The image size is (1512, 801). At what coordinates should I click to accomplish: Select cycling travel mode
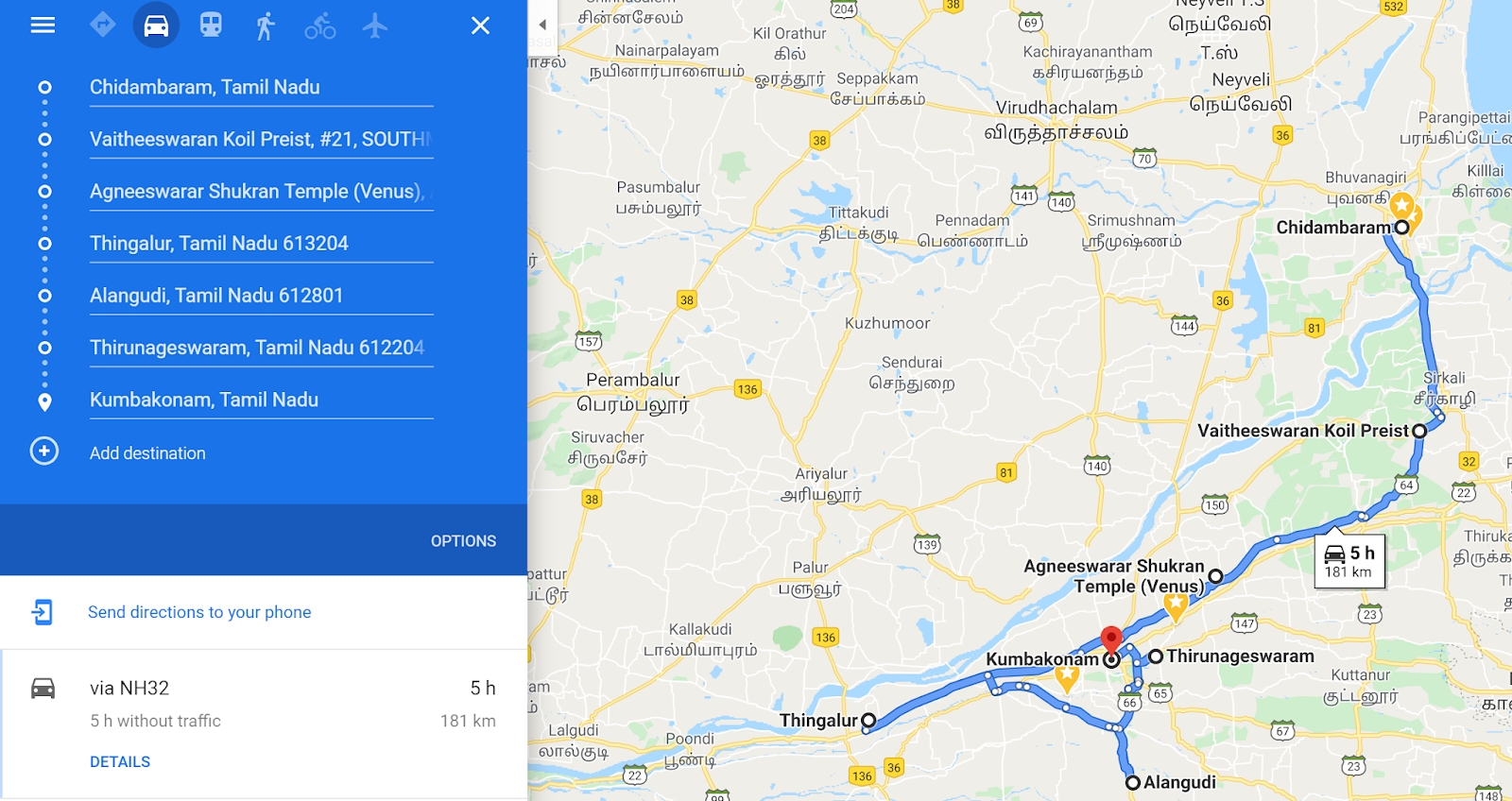[x=320, y=26]
